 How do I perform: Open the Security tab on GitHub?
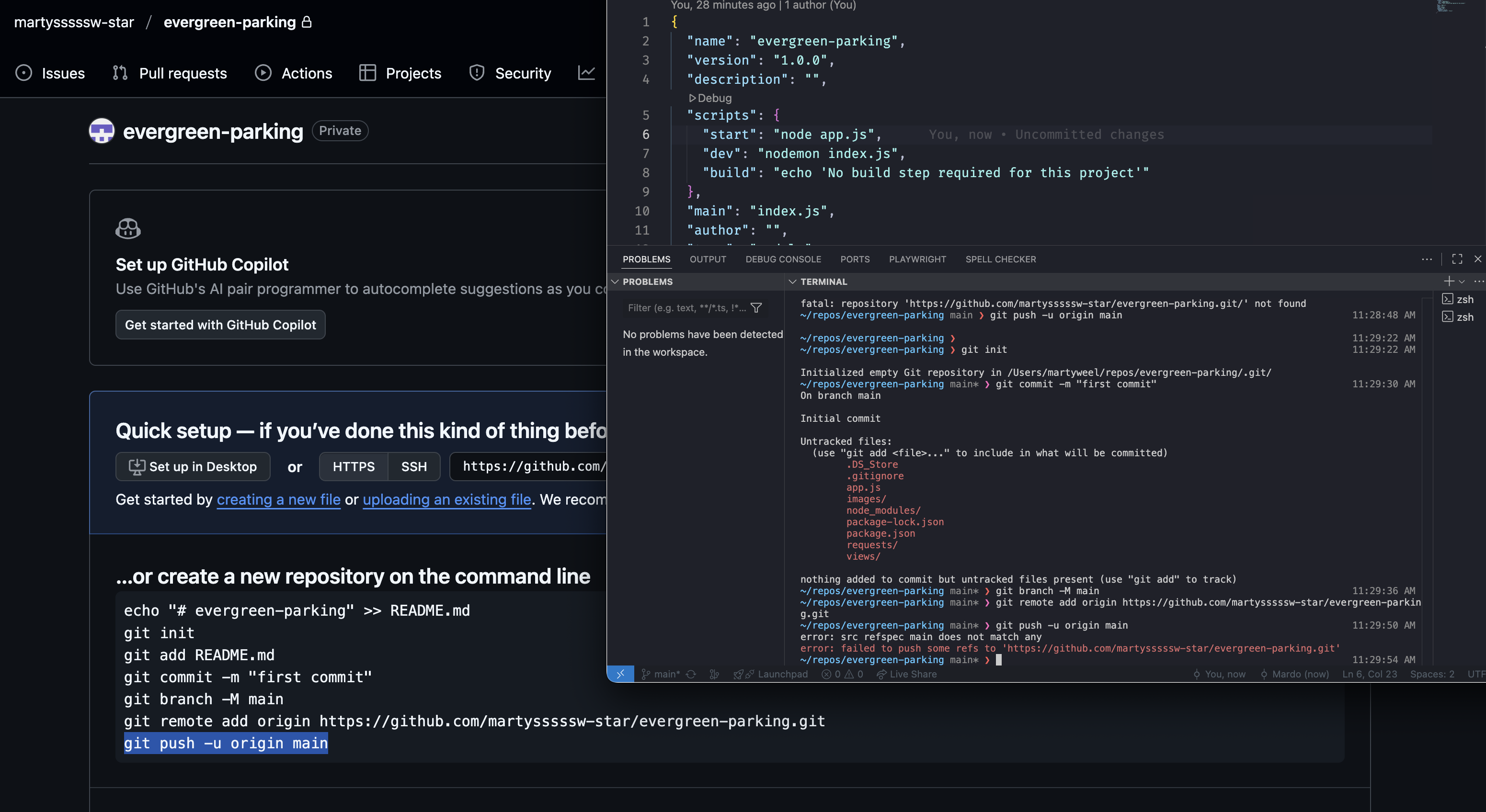[510, 73]
